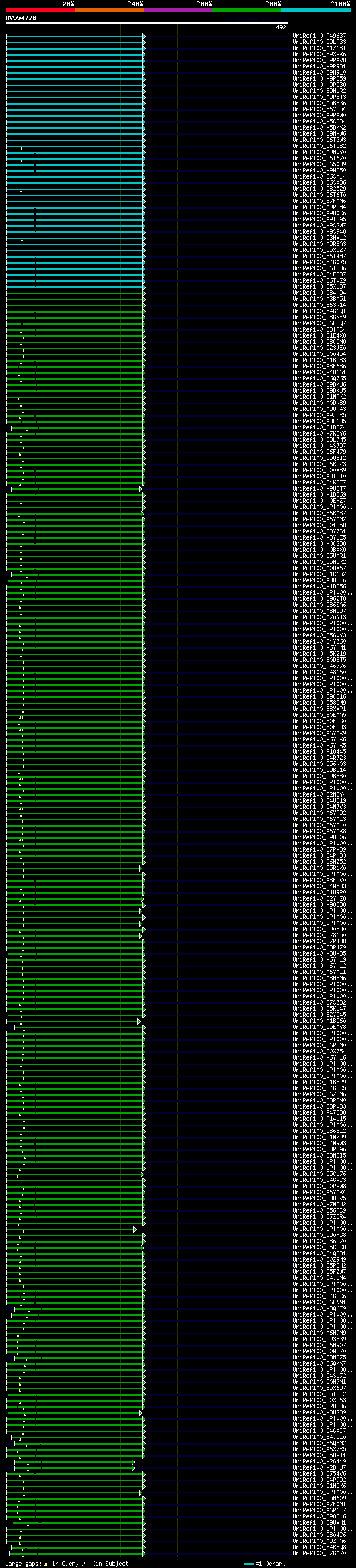Open hit UniRef100_A9P931
Image resolution: width=356 pixels, height=1568 pixels.
point(319,66)
